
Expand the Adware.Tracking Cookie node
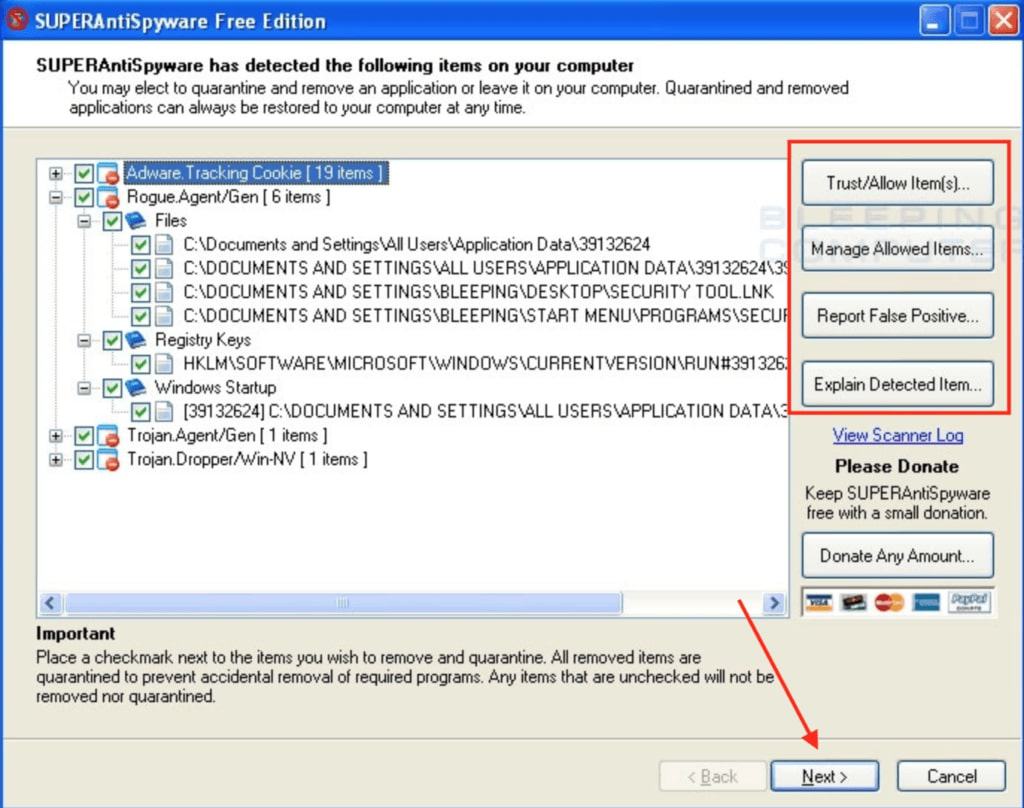[56, 174]
